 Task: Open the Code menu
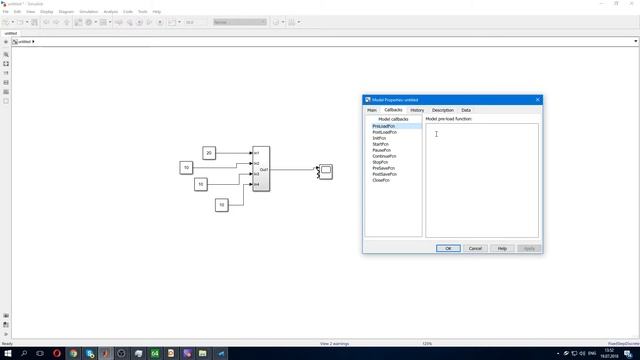coord(128,12)
